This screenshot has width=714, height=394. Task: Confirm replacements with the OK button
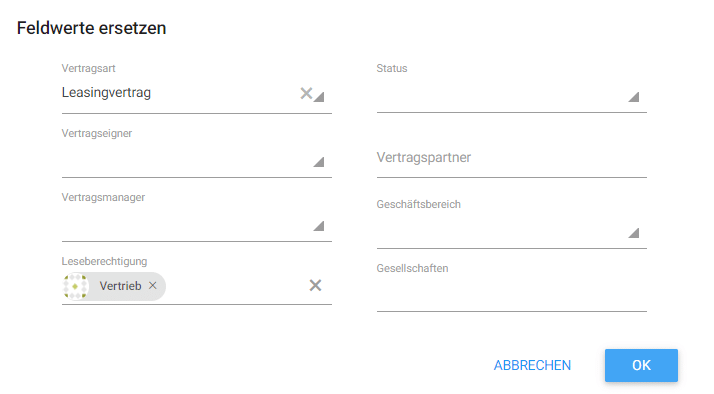pyautogui.click(x=641, y=365)
